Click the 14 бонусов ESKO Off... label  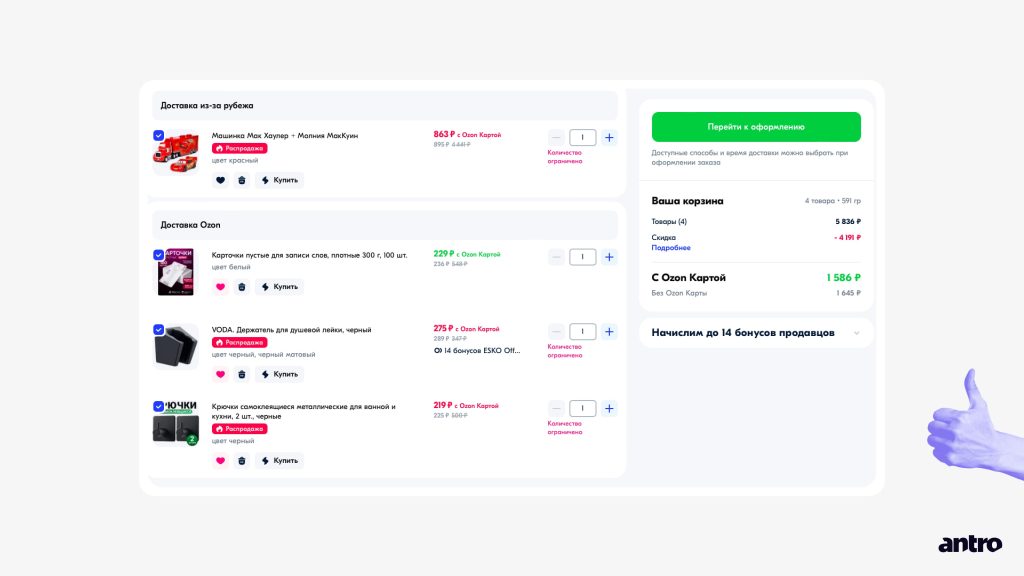pos(477,351)
